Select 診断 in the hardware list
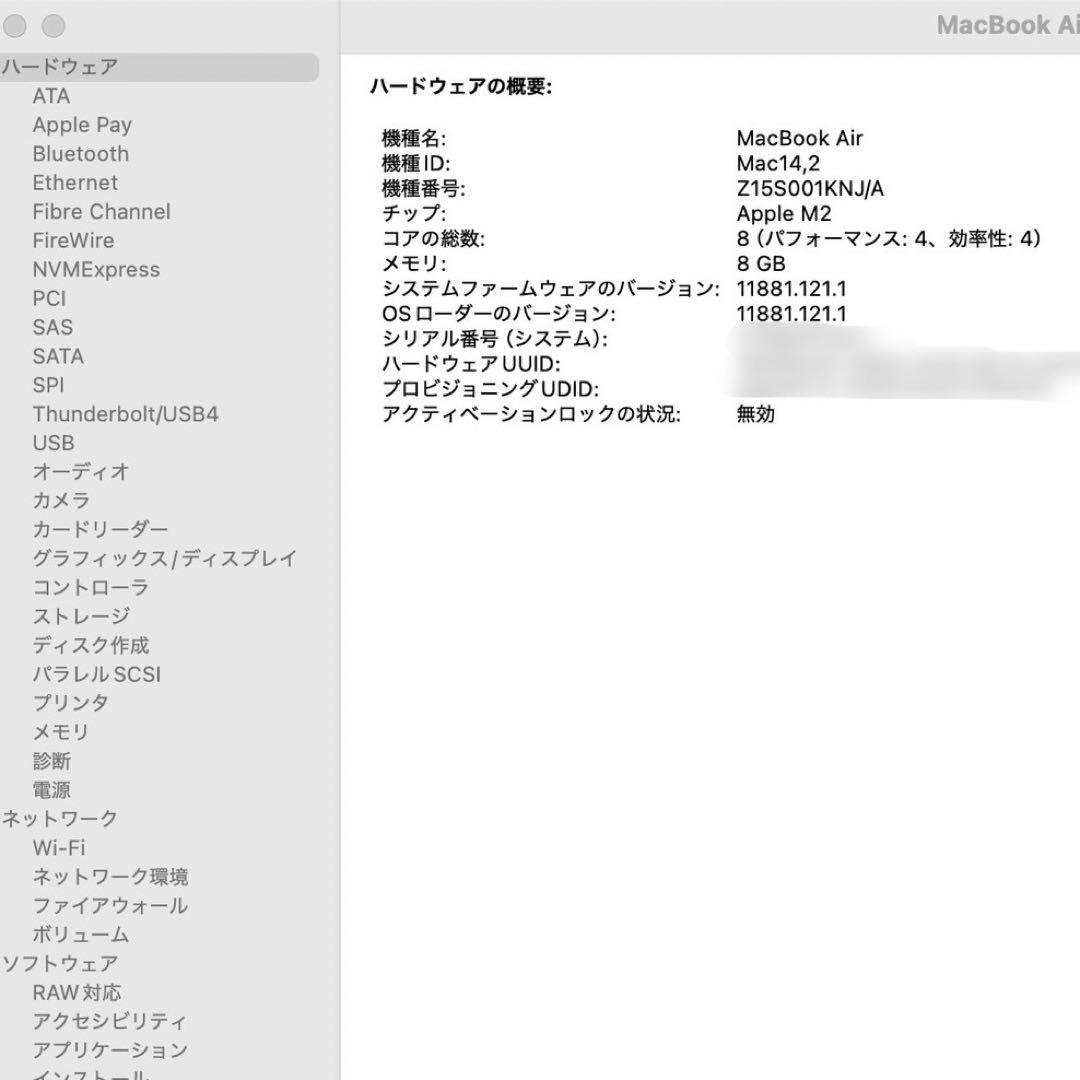This screenshot has height=1080, width=1080. click(x=52, y=761)
